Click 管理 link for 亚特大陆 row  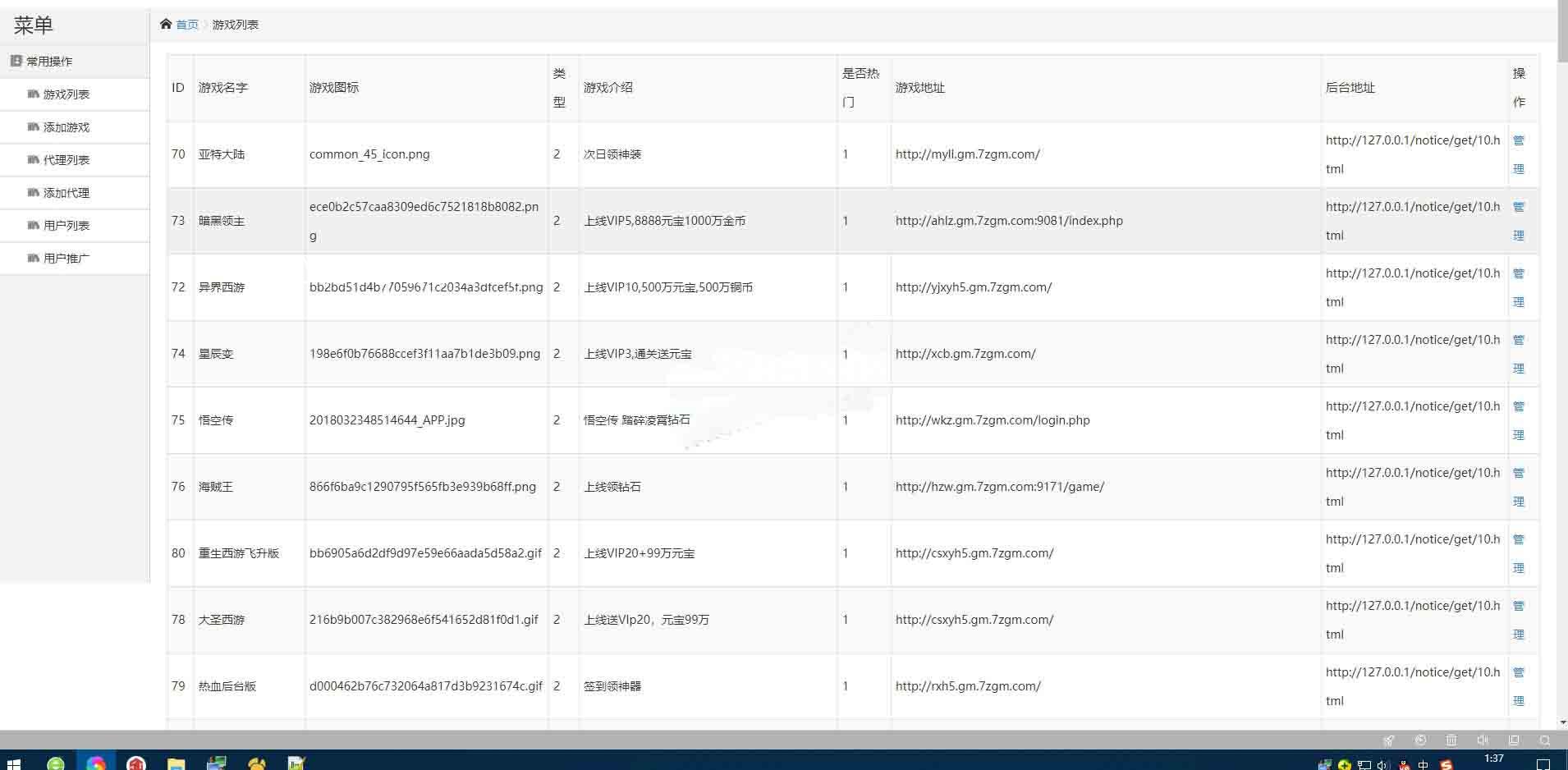pyautogui.click(x=1519, y=154)
